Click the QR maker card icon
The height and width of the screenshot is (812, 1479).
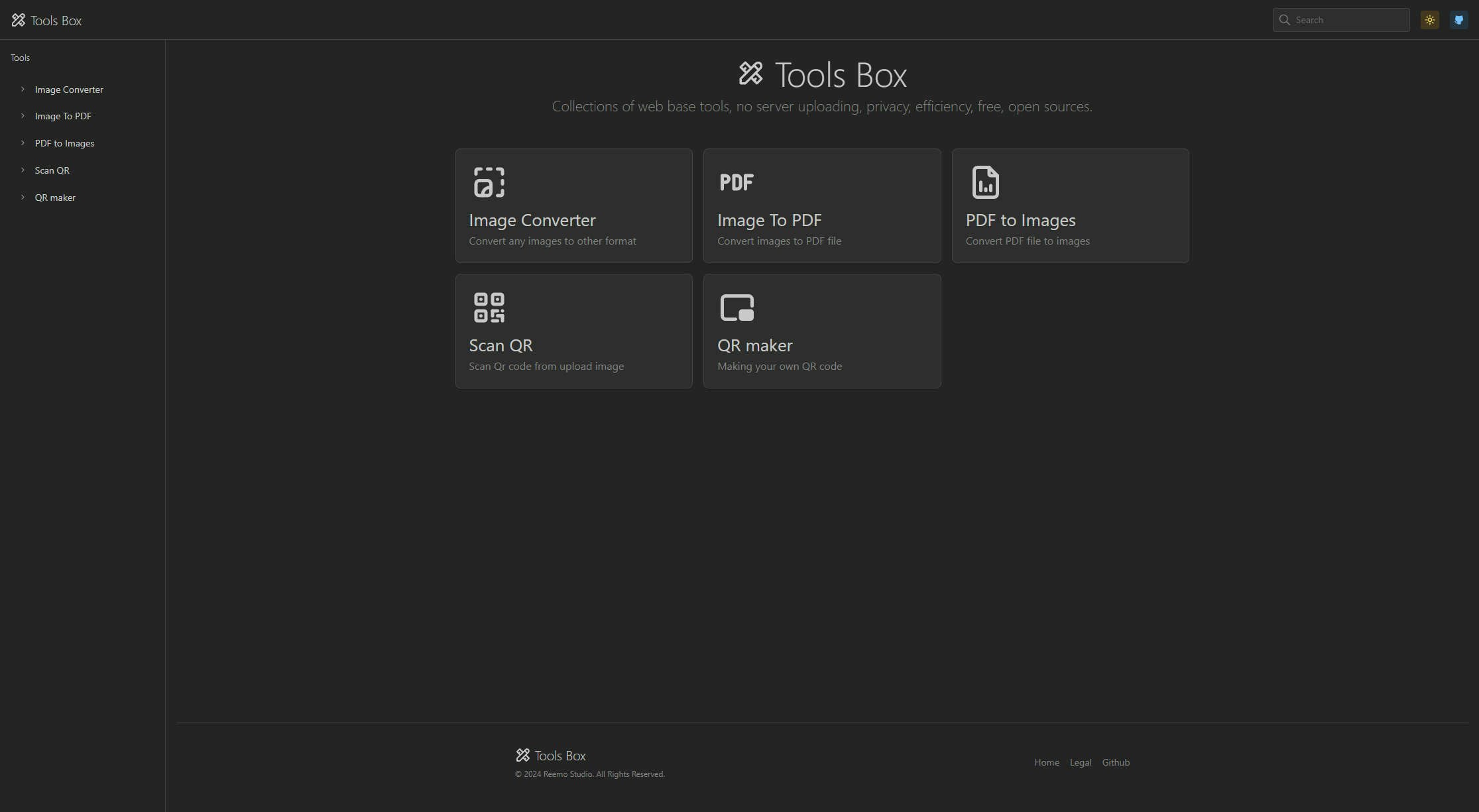click(737, 308)
